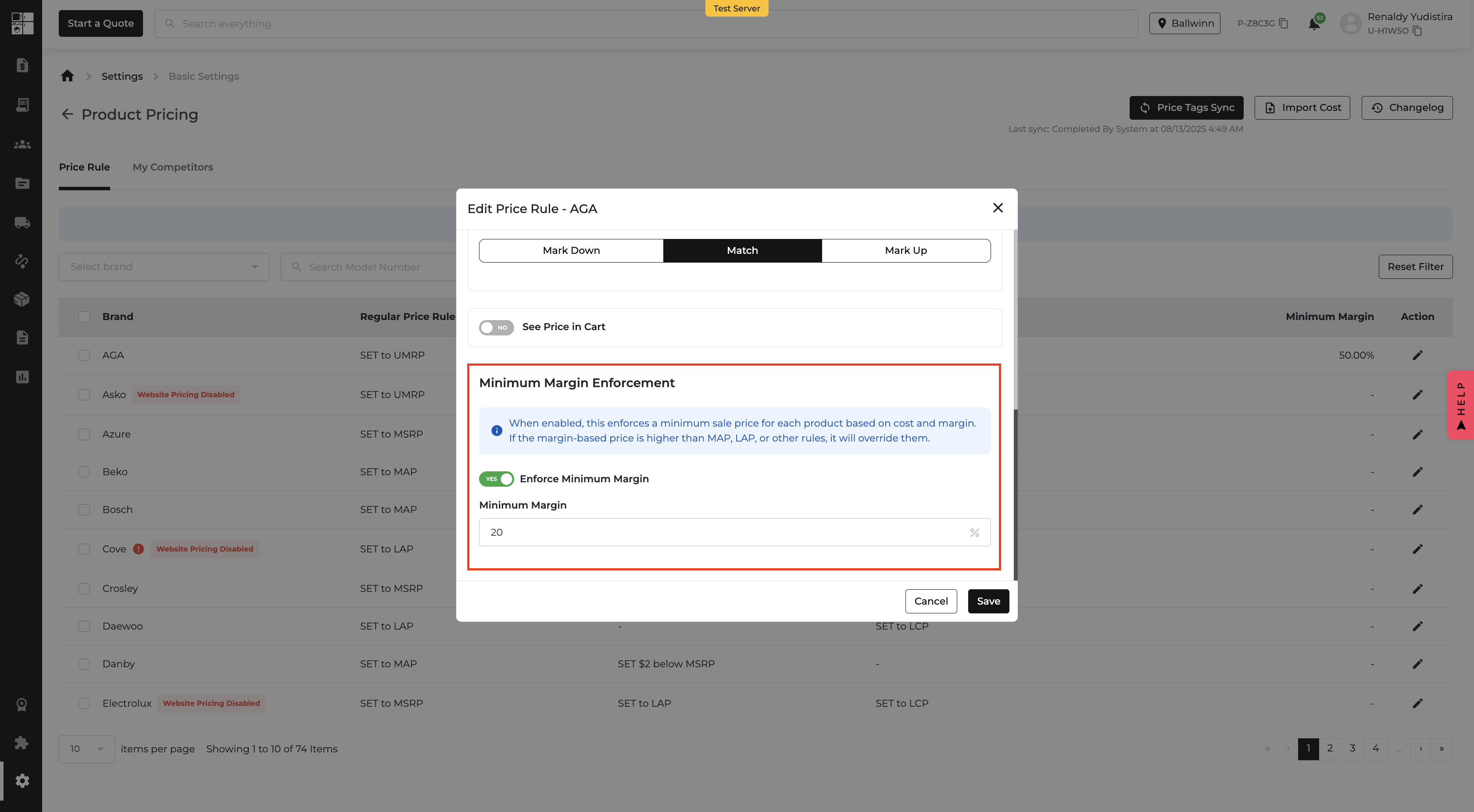Open the customers group icon in the sidebar
Screen dimensions: 1474x812
22,144
